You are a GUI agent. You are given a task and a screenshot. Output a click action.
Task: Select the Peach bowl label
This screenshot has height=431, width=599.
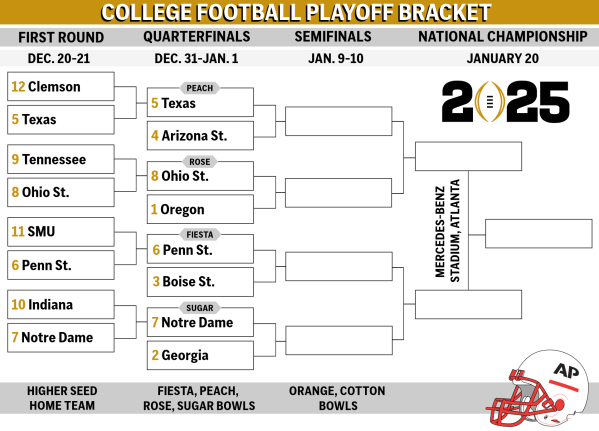pos(200,88)
